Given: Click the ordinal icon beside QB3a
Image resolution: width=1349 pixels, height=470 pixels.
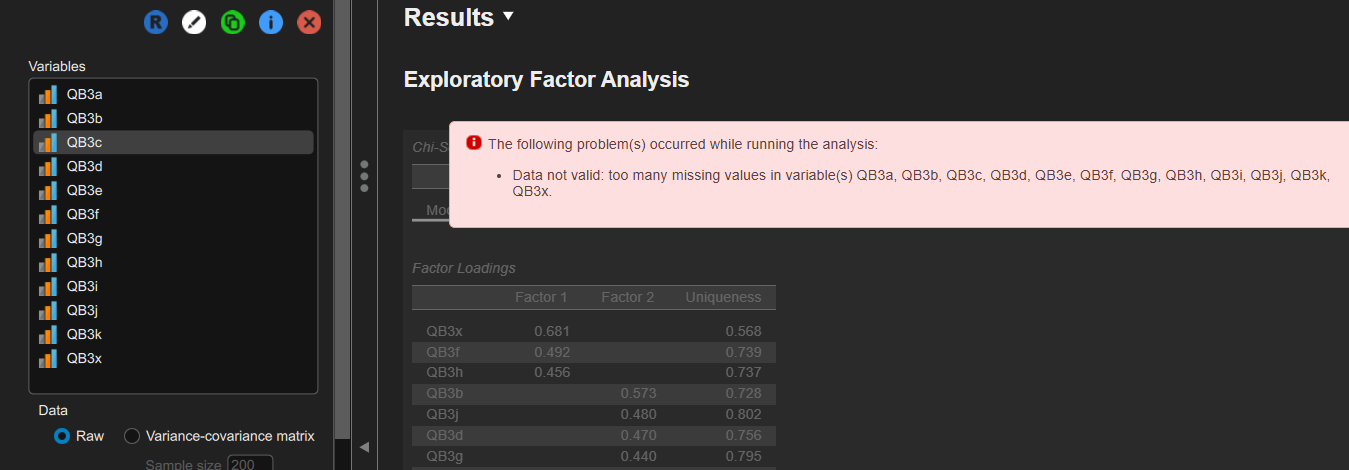Looking at the screenshot, I should click(x=47, y=95).
